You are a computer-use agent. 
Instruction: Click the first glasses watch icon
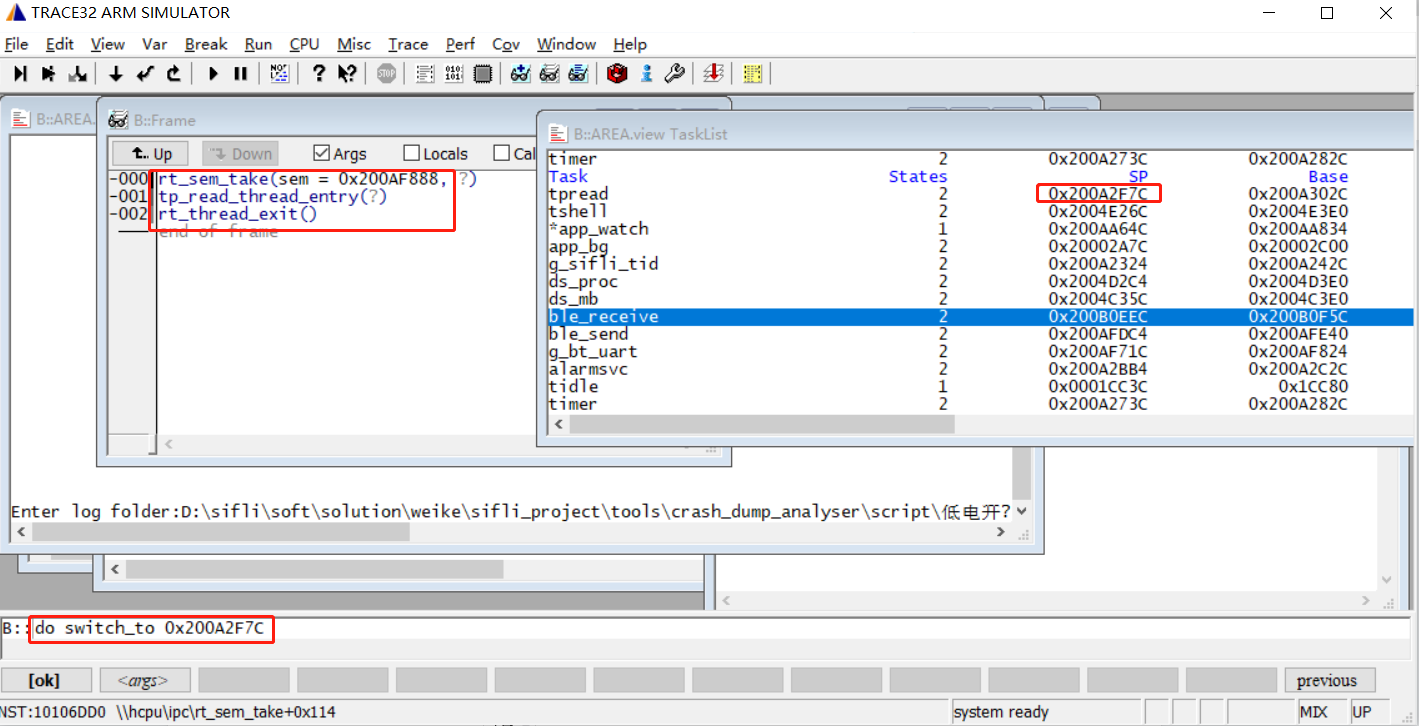coord(520,73)
